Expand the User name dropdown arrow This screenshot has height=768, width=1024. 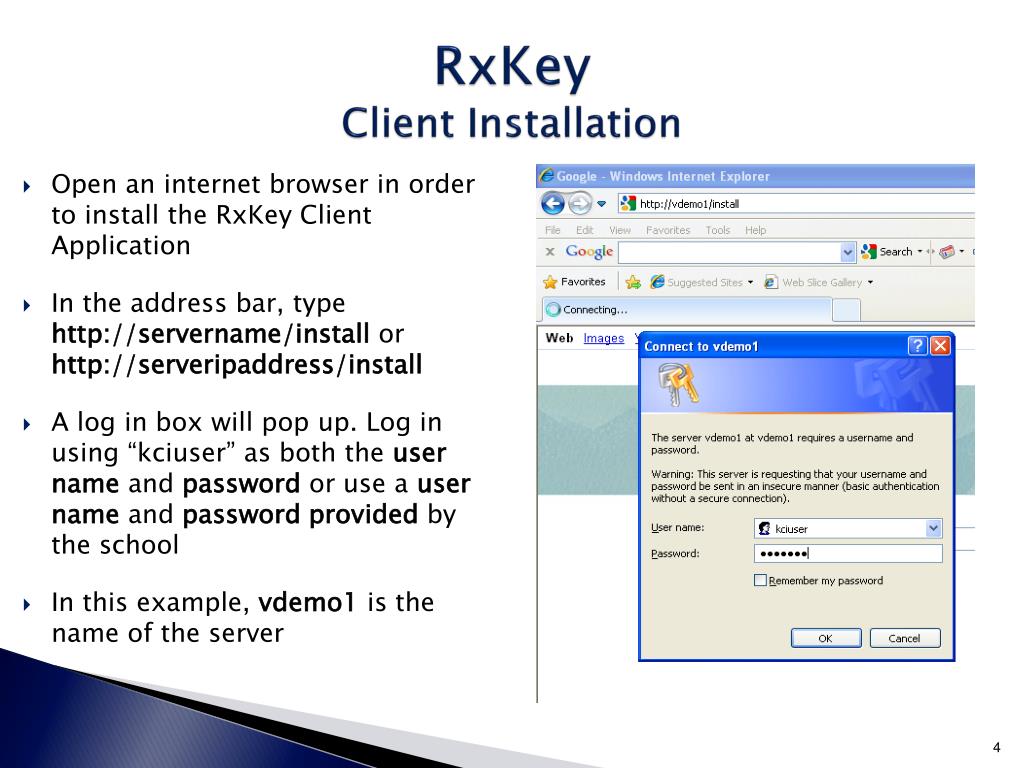click(933, 528)
